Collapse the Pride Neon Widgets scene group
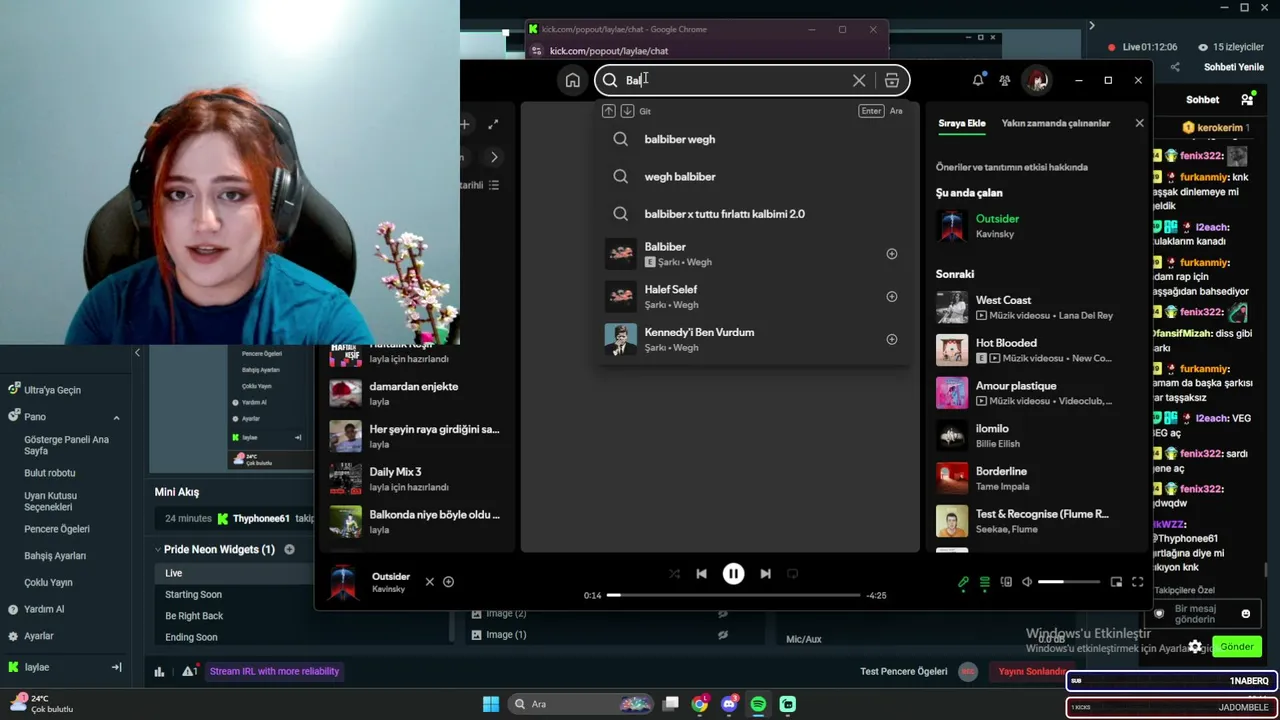1280x720 pixels. coord(158,549)
